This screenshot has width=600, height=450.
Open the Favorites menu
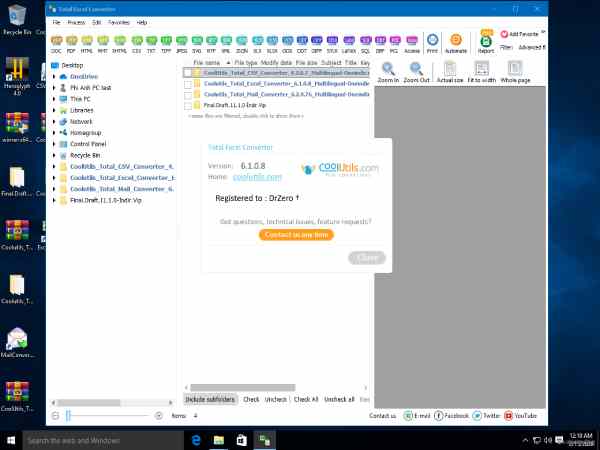[119, 23]
